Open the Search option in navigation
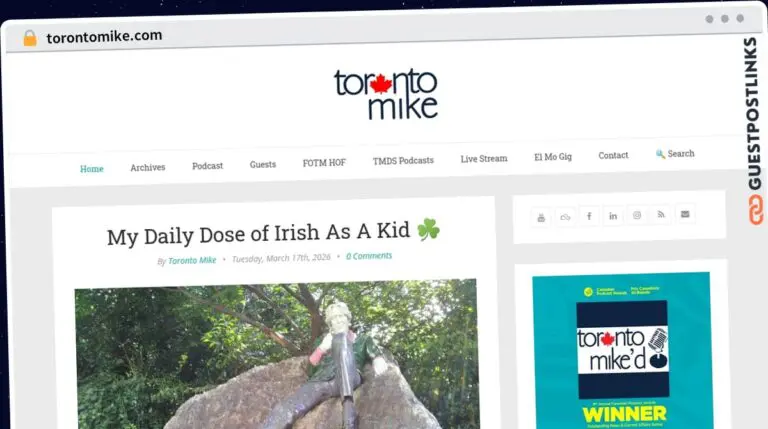 coord(675,154)
